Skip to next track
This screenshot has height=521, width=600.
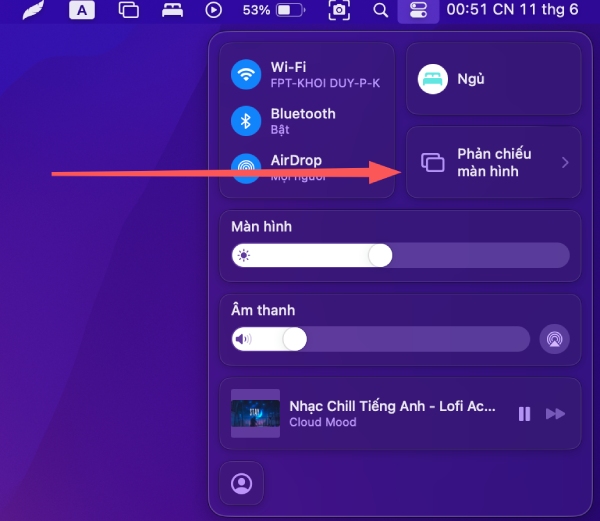pos(555,414)
